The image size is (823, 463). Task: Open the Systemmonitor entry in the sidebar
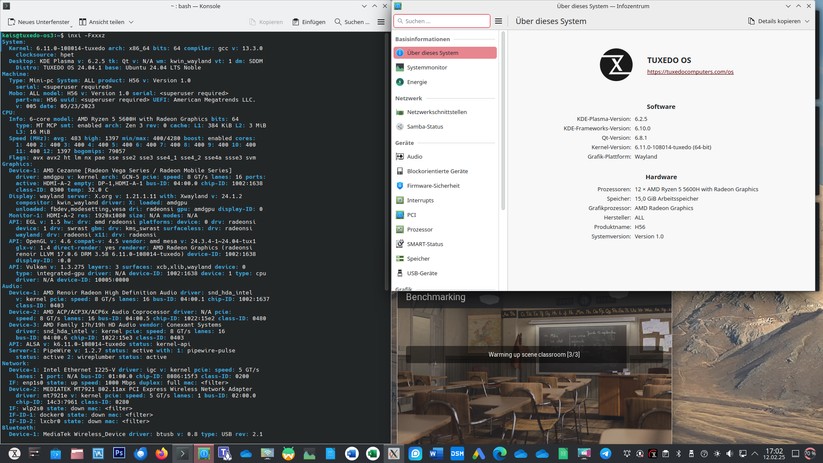pyautogui.click(x=426, y=67)
